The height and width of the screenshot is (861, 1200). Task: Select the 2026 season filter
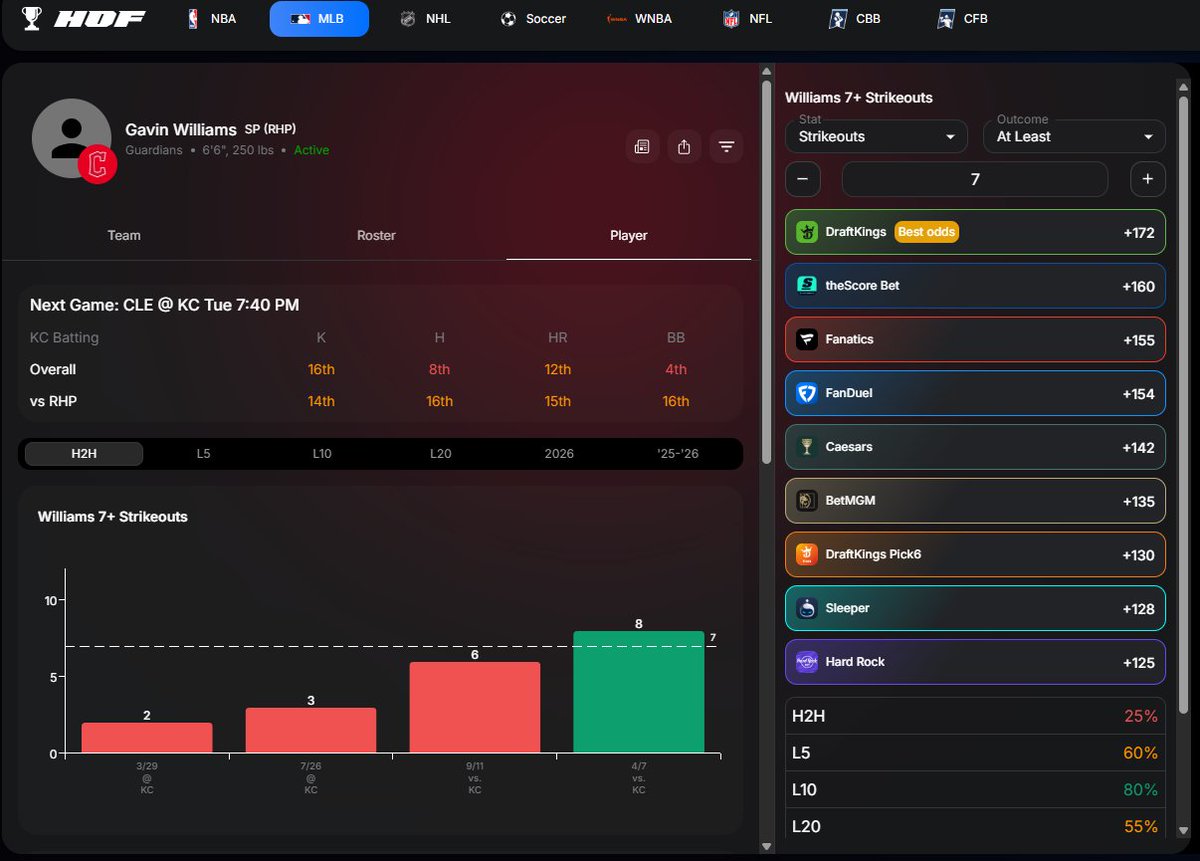pos(559,454)
